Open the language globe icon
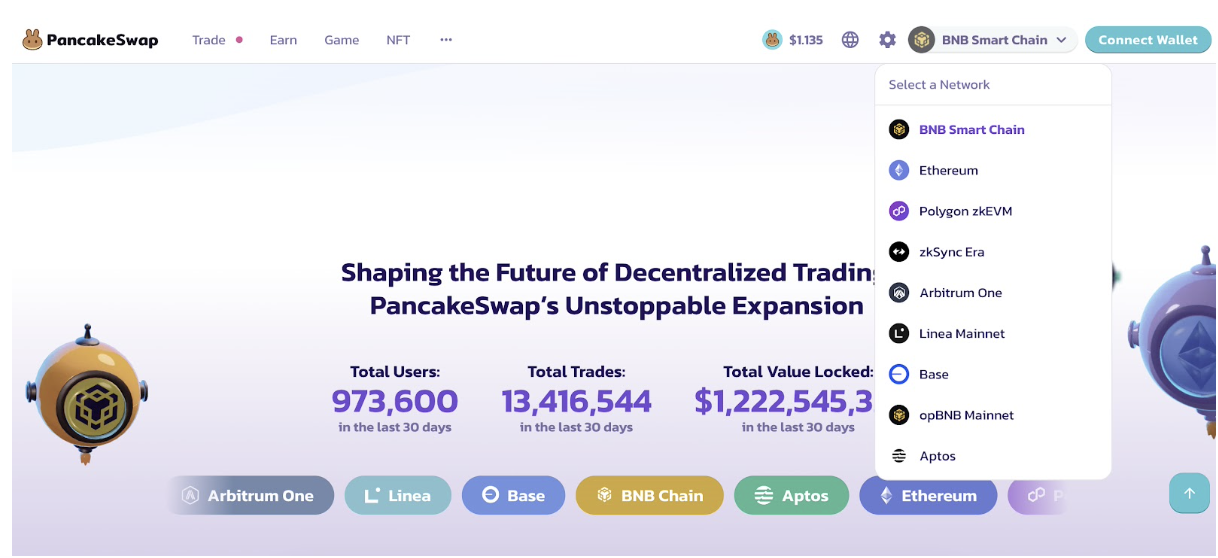This screenshot has width=1218, height=558. (850, 40)
